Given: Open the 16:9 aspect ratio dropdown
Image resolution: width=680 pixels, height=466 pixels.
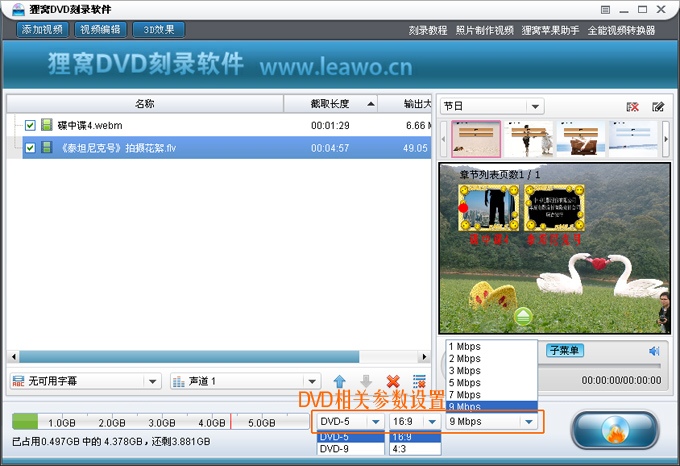Looking at the screenshot, I should 415,421.
